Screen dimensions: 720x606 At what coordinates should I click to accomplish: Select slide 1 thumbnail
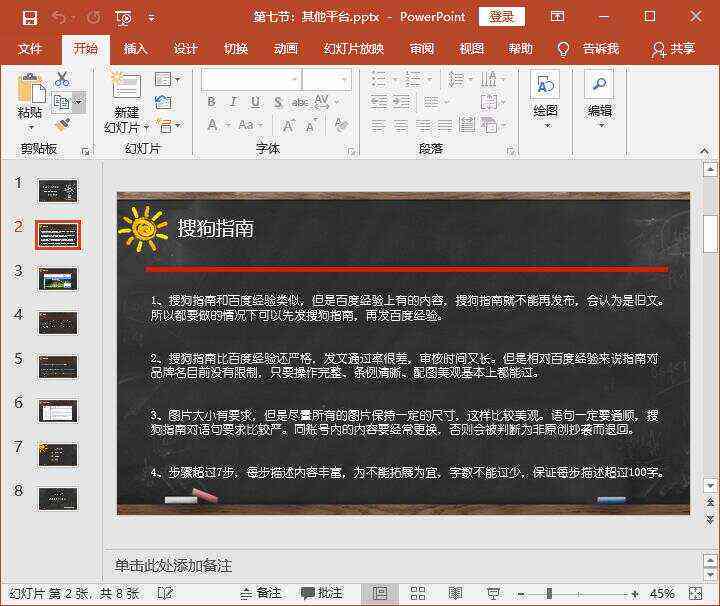point(58,191)
